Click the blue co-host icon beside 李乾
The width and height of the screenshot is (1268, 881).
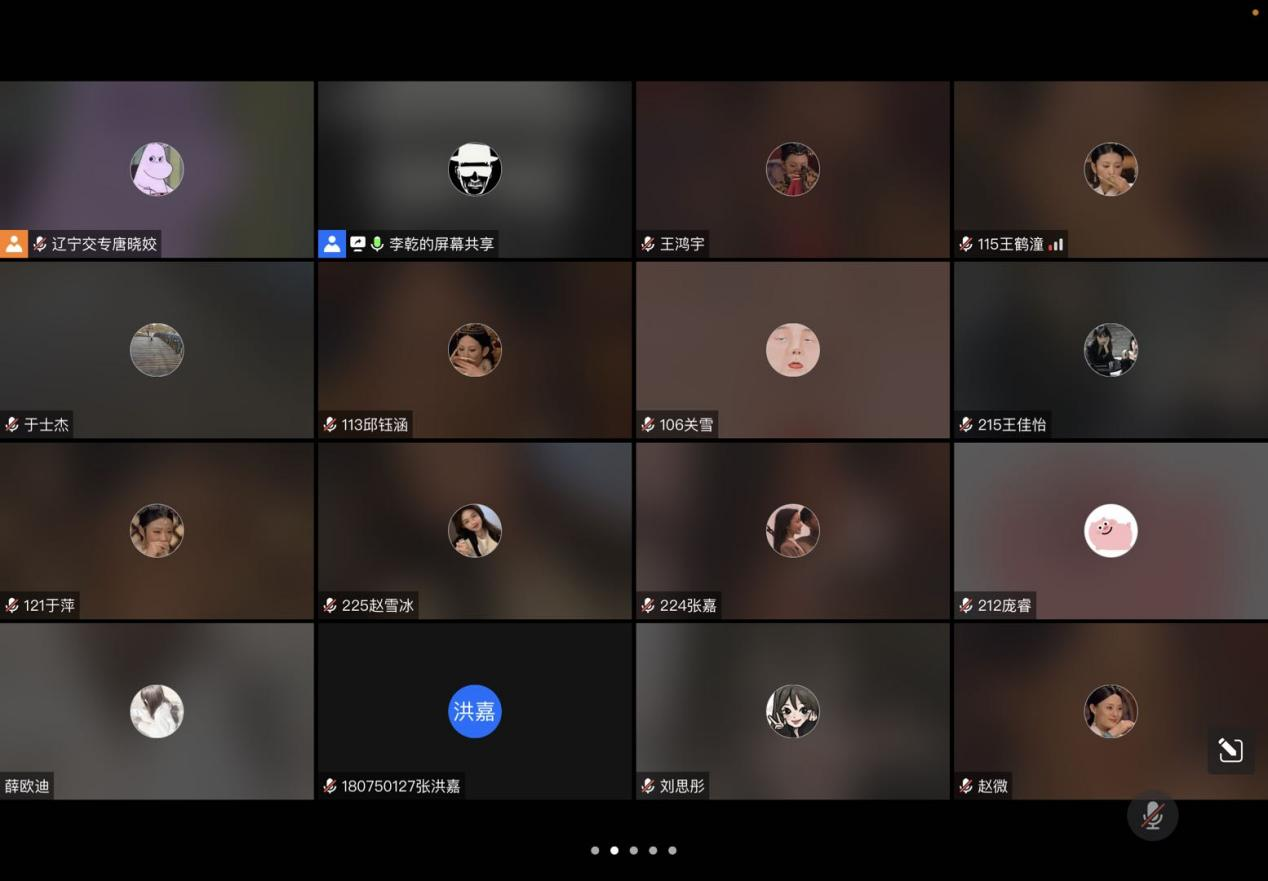pos(332,243)
